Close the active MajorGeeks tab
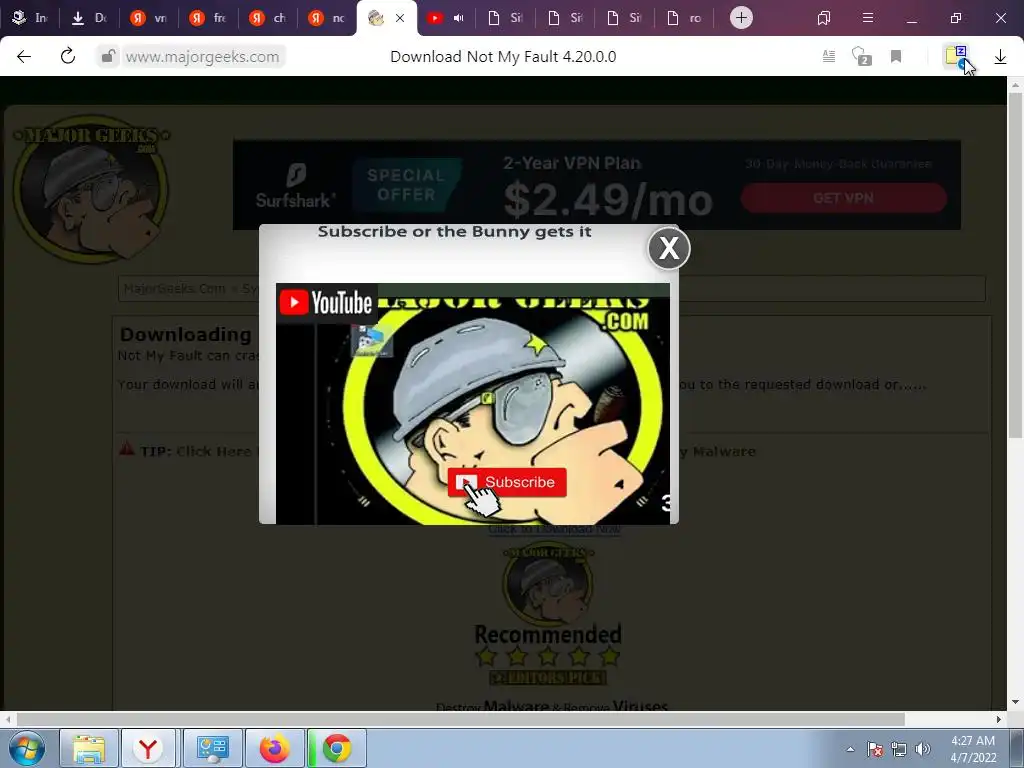The width and height of the screenshot is (1024, 768). 400,18
